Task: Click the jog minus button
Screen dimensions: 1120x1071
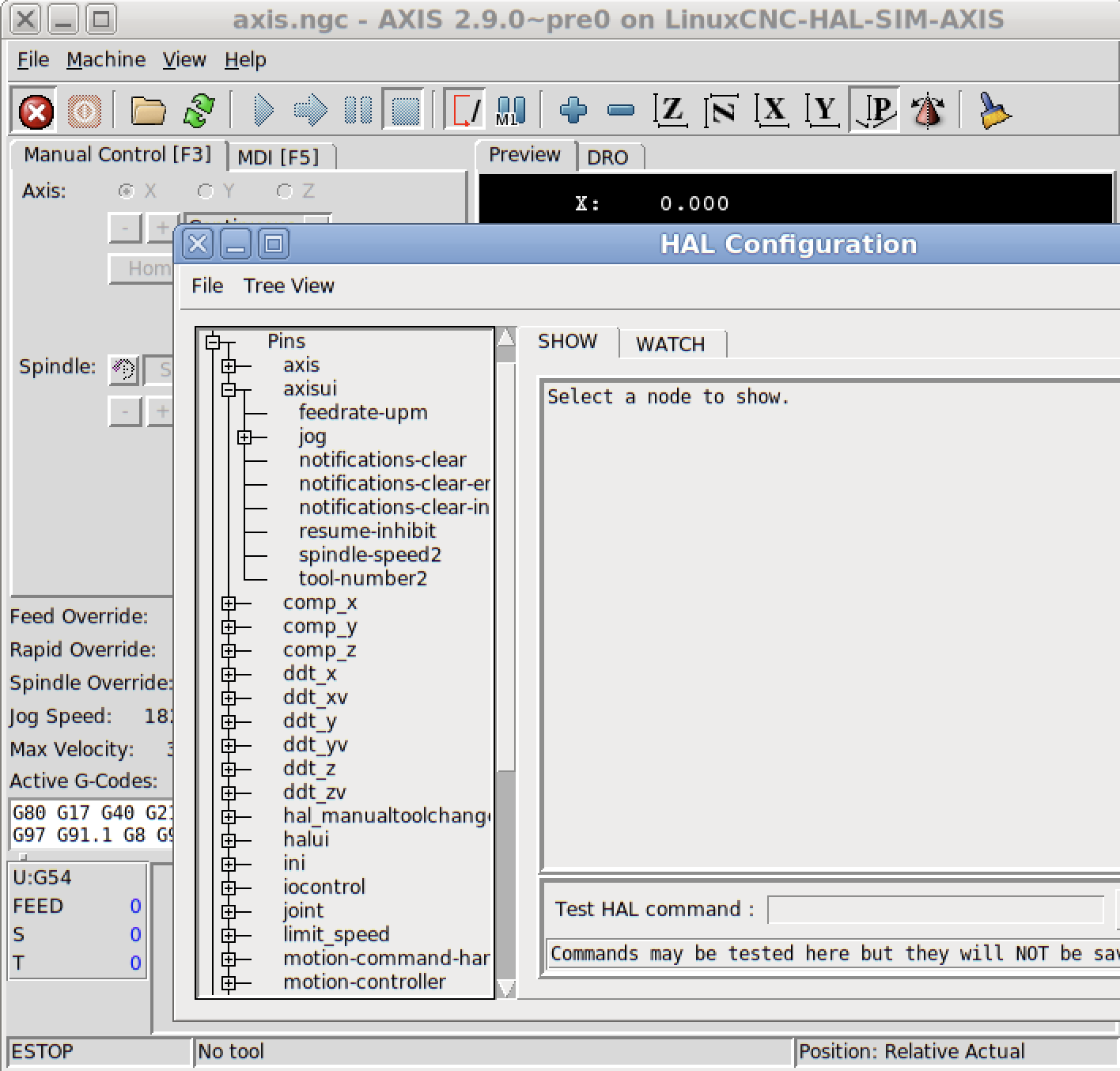Action: point(125,229)
